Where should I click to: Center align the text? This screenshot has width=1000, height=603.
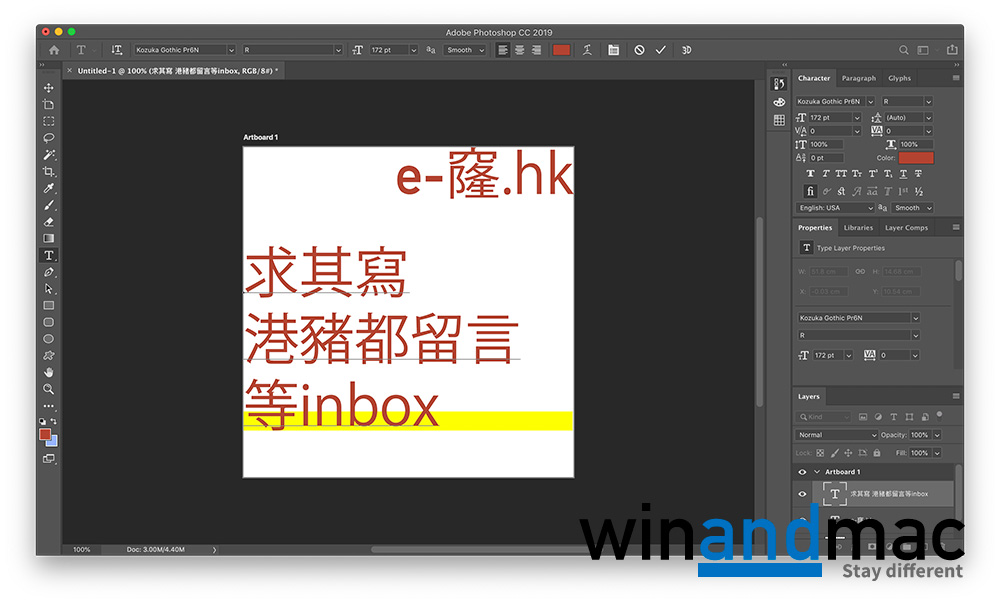519,50
